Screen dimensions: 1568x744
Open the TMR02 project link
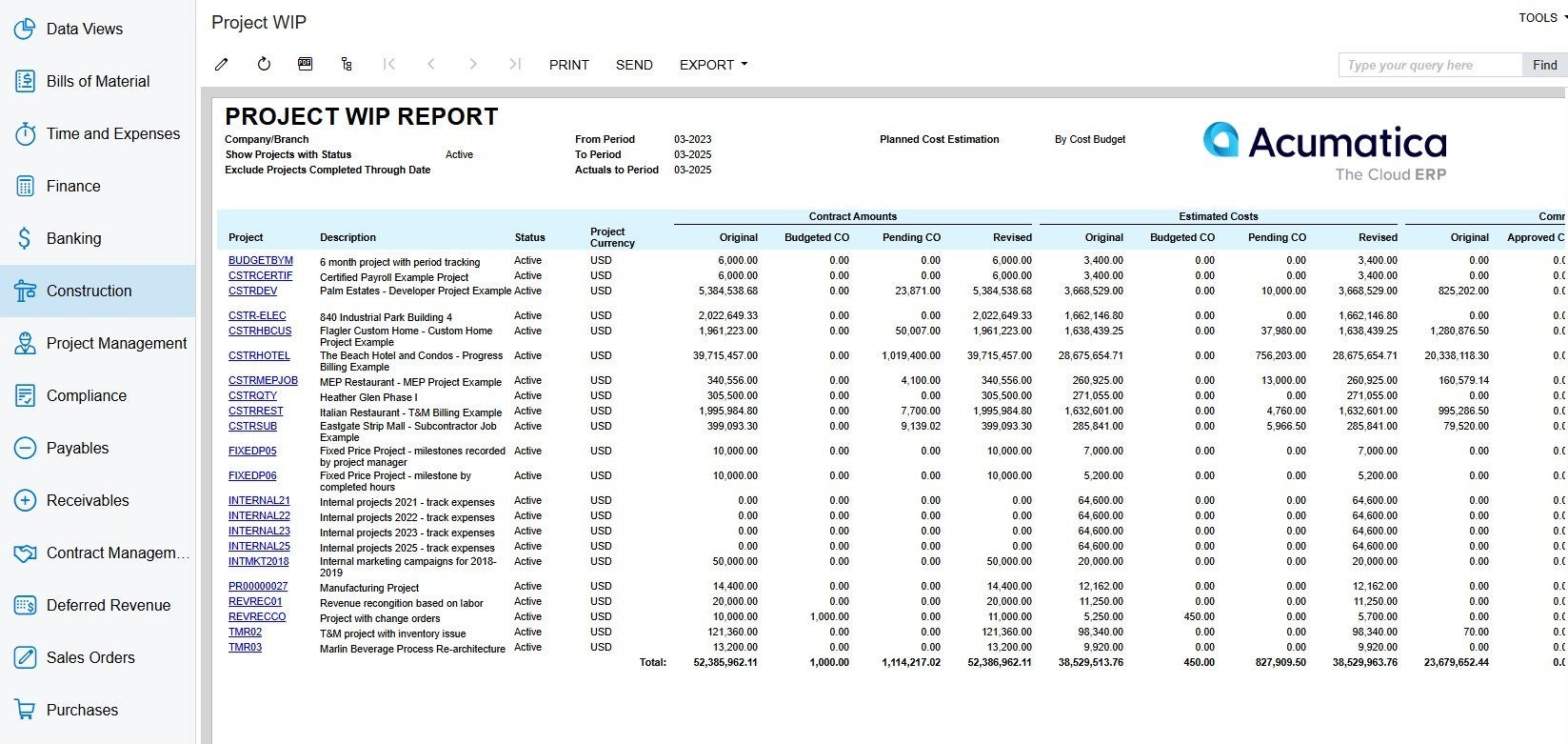click(245, 632)
